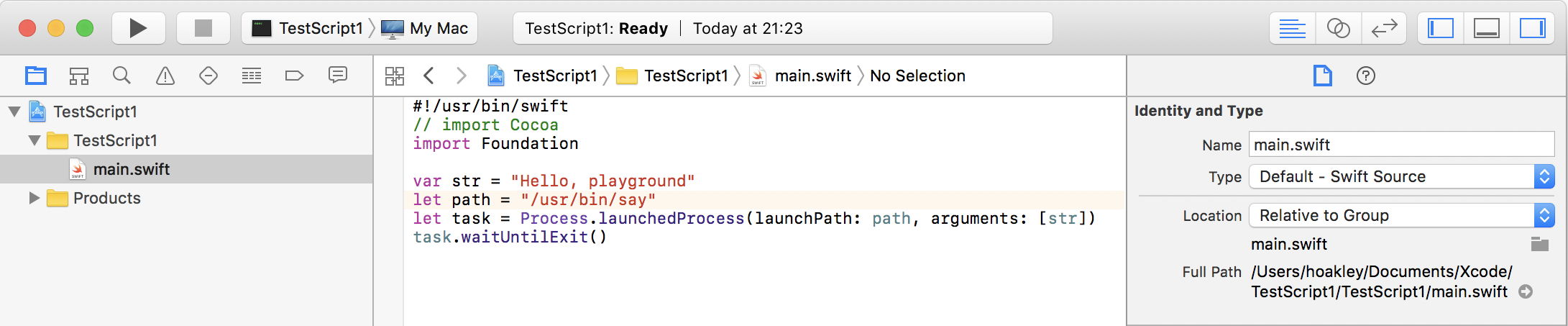Click the TestScript1 folder in jump bar
Viewport: 1568px width, 326px height.
point(673,76)
